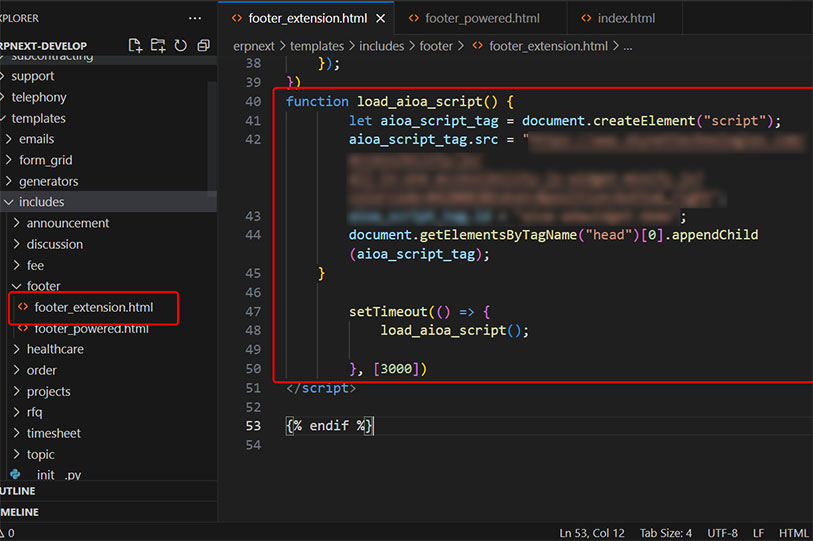813x541 pixels.
Task: Expand the form_grid folder chevron
Action: click(8, 160)
